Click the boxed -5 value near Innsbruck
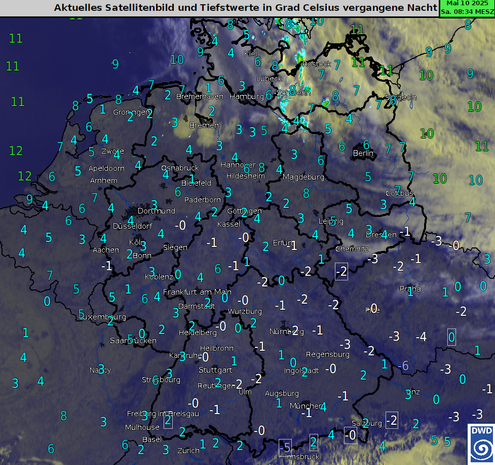Viewport: 495px width, 465px height. (285, 447)
